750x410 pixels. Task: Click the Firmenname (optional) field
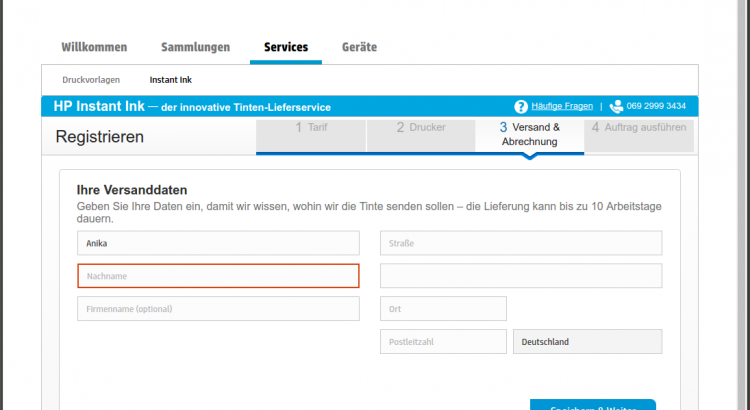click(x=218, y=309)
